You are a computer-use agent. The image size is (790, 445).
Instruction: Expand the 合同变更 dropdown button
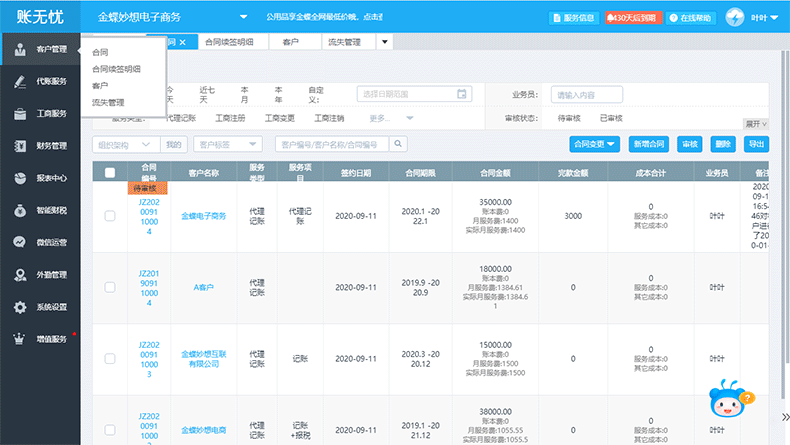pyautogui.click(x=595, y=144)
